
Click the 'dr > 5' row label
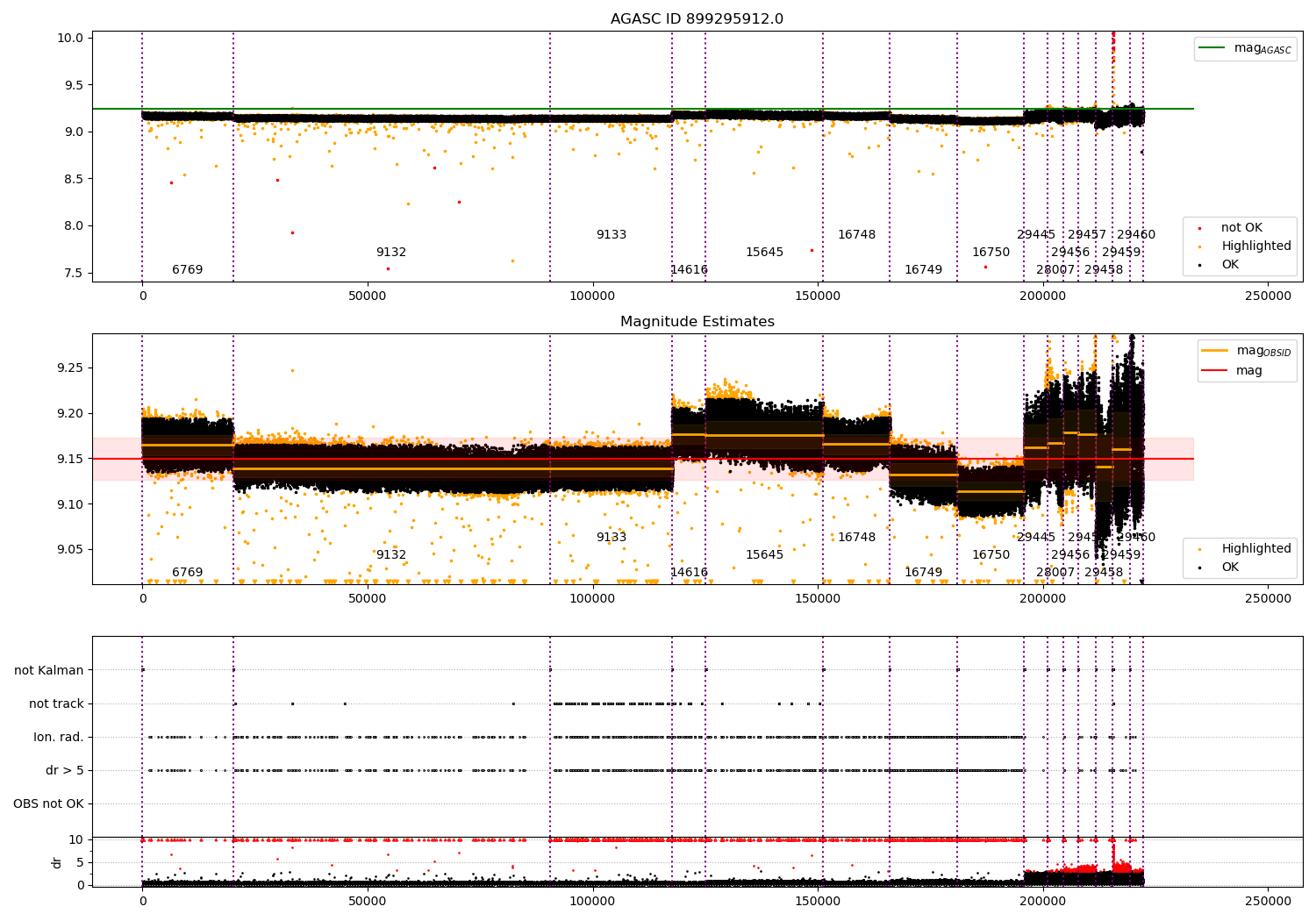pyautogui.click(x=65, y=770)
